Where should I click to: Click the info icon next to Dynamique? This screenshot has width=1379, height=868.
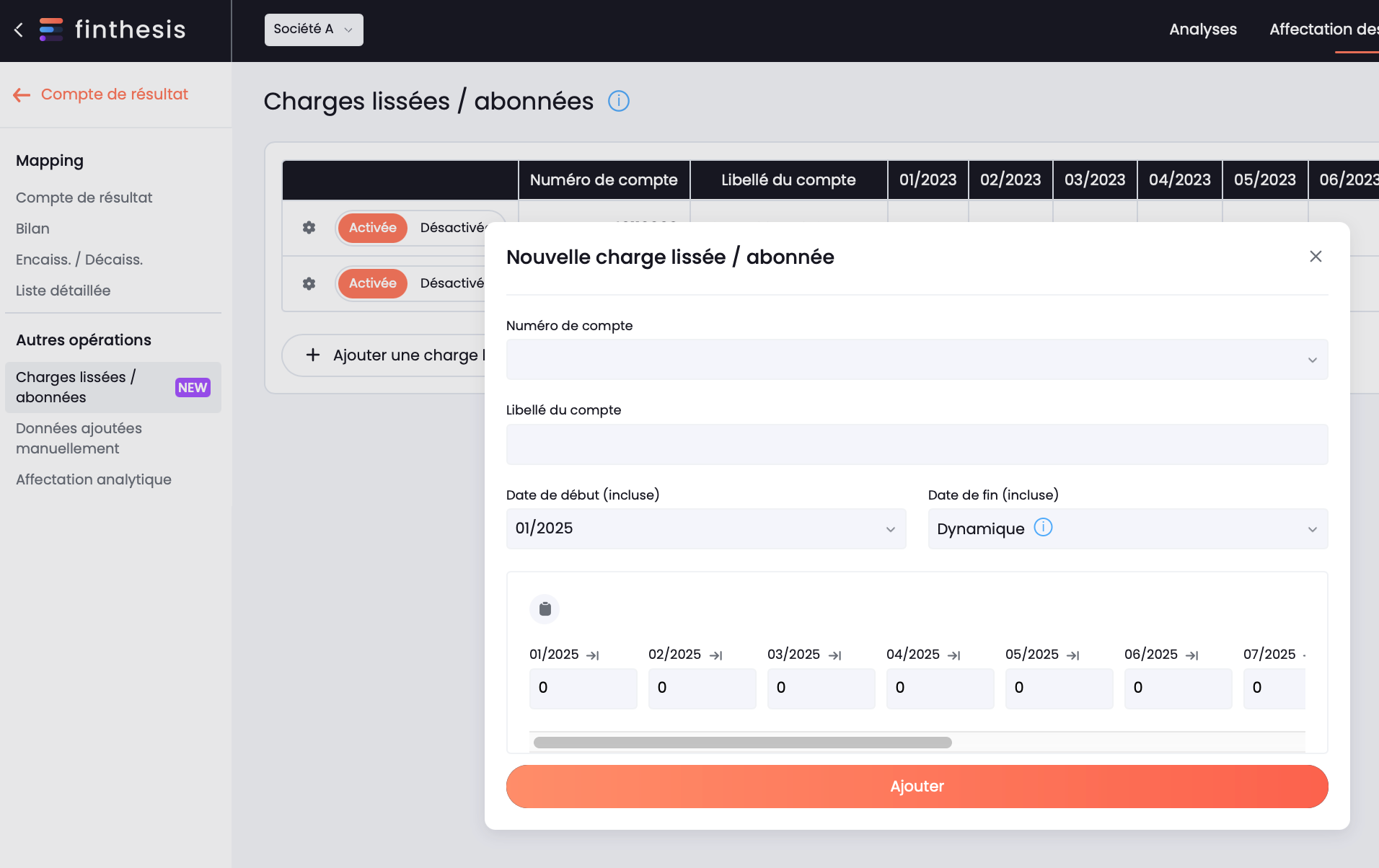coord(1044,528)
